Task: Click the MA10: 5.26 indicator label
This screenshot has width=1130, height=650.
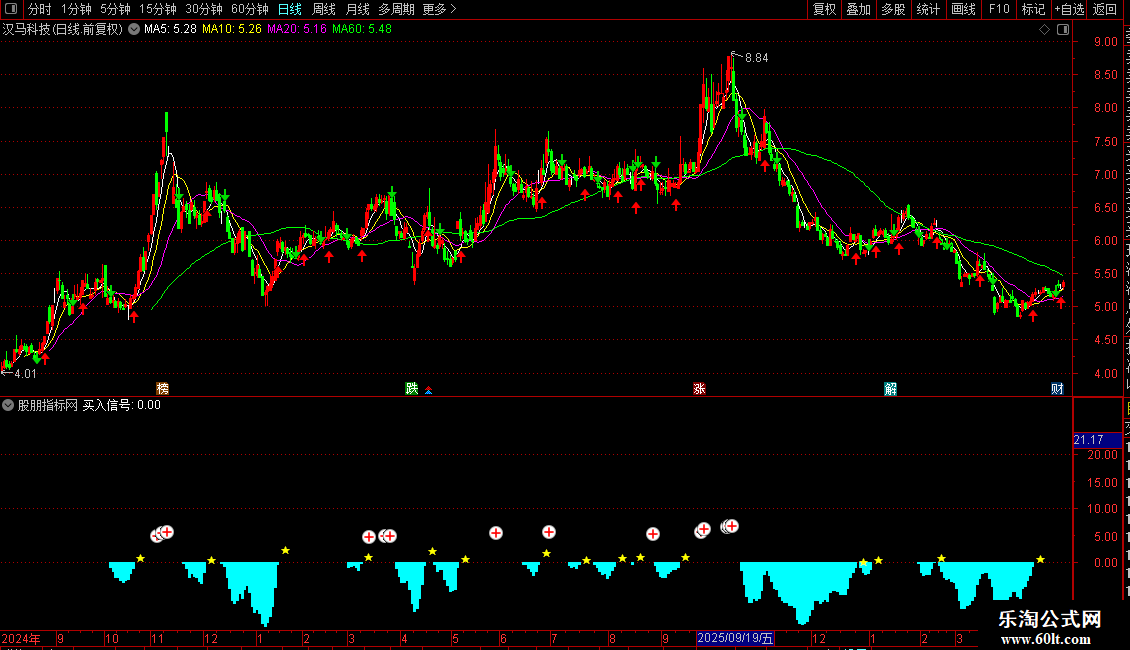Action: pos(231,30)
